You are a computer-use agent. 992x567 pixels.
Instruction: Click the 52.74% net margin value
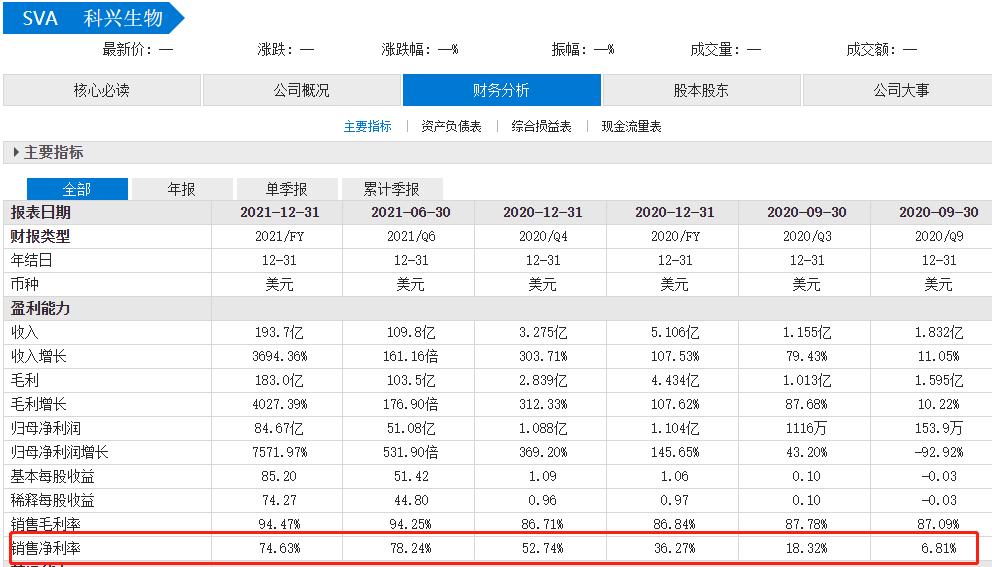tap(543, 548)
